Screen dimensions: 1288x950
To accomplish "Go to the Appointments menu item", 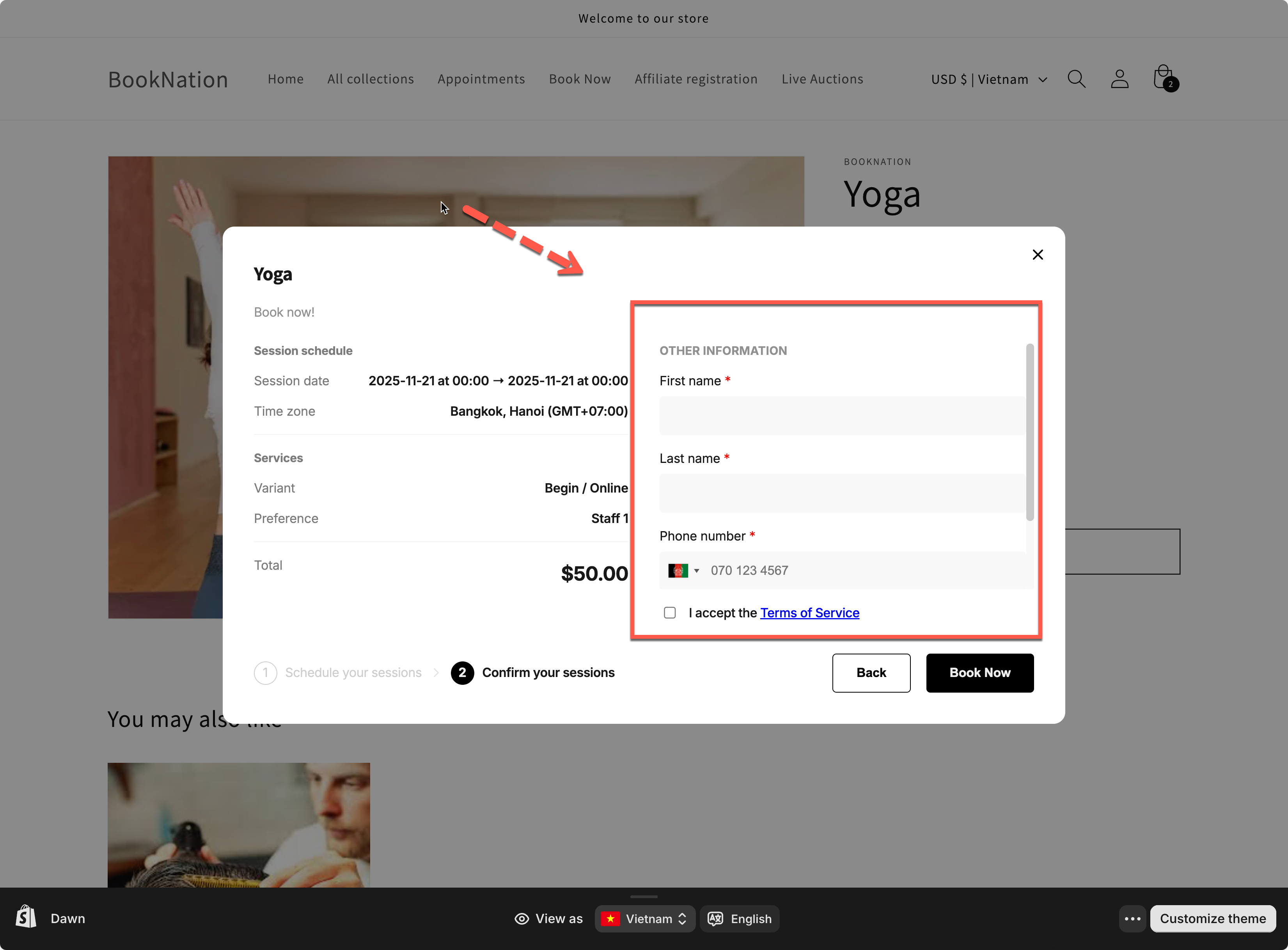I will point(481,79).
